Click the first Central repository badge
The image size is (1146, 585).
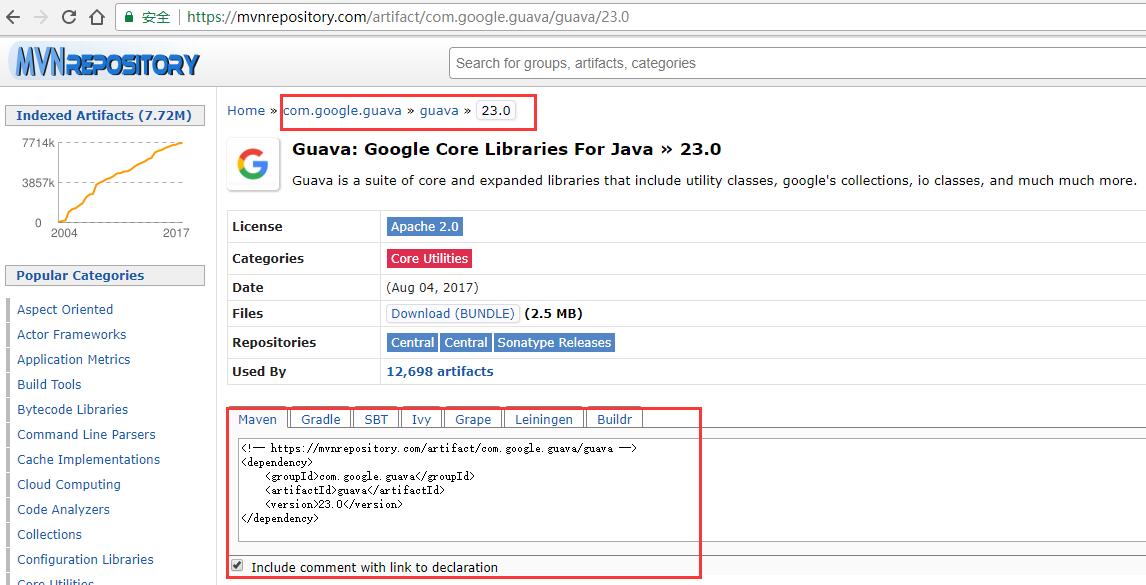pyautogui.click(x=412, y=342)
